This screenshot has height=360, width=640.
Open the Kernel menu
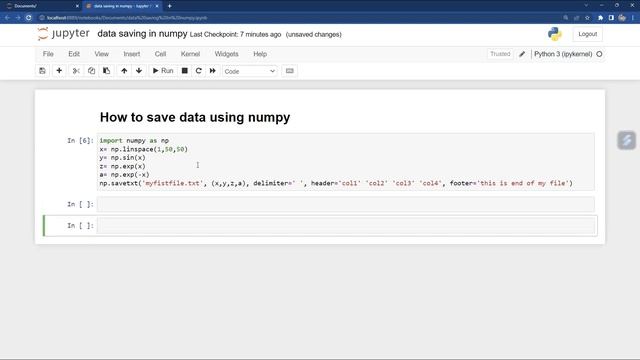tap(190, 54)
